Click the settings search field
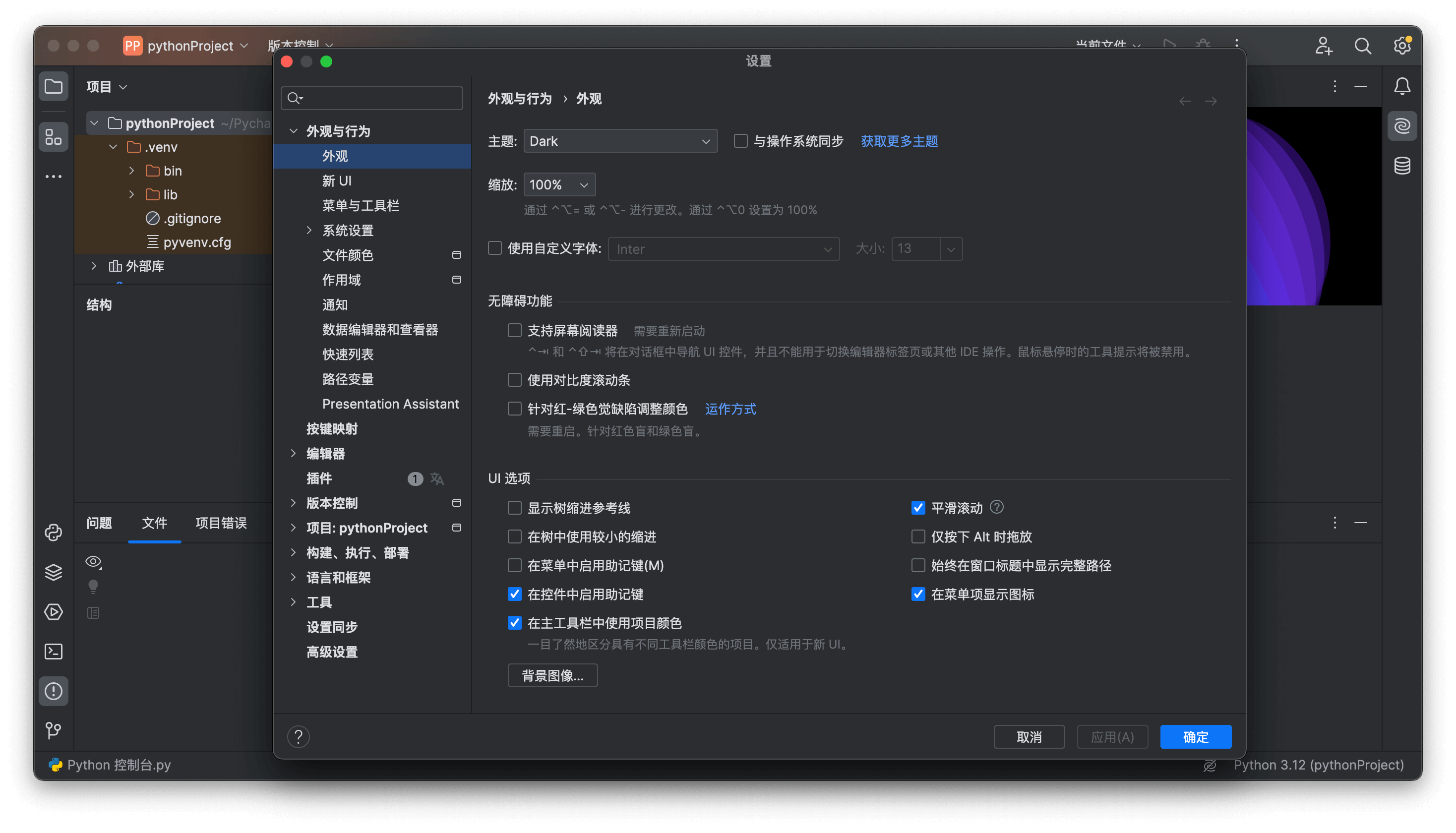 [372, 98]
